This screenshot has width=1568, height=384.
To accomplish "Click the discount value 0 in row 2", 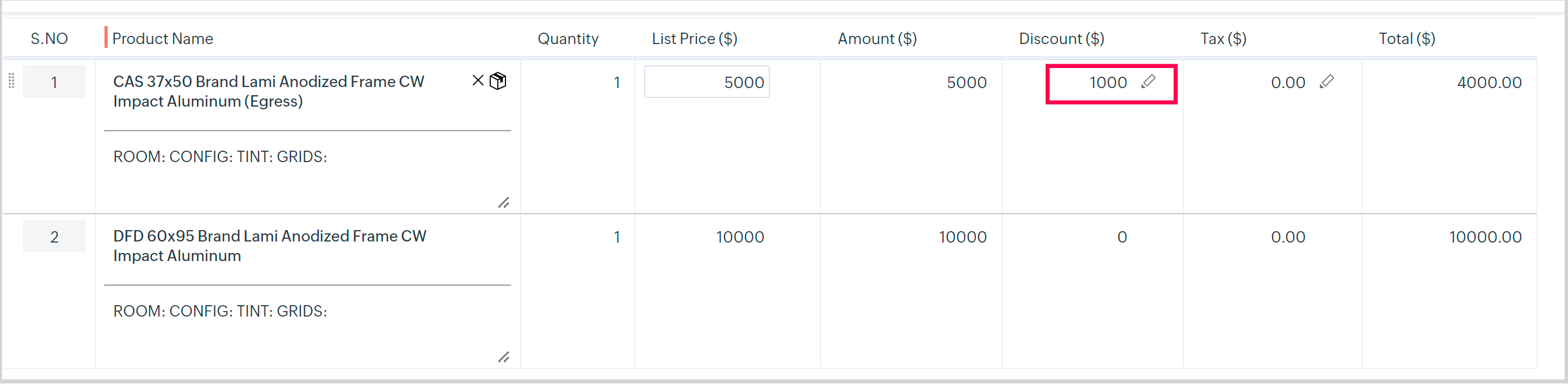I will [x=1122, y=237].
